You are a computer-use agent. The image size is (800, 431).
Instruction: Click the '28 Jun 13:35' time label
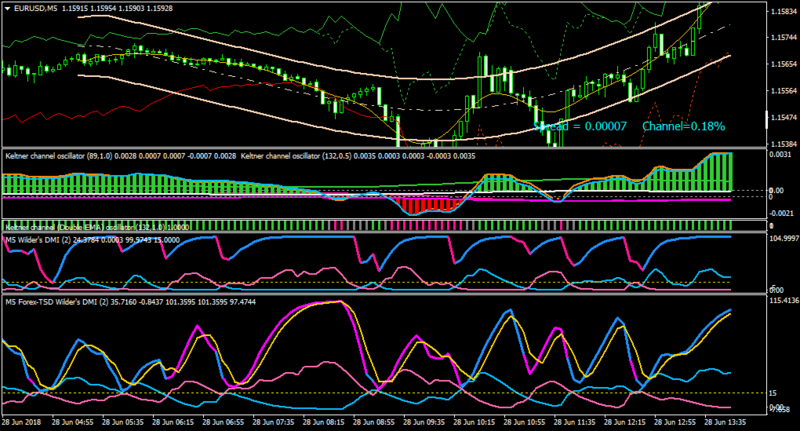[x=726, y=422]
